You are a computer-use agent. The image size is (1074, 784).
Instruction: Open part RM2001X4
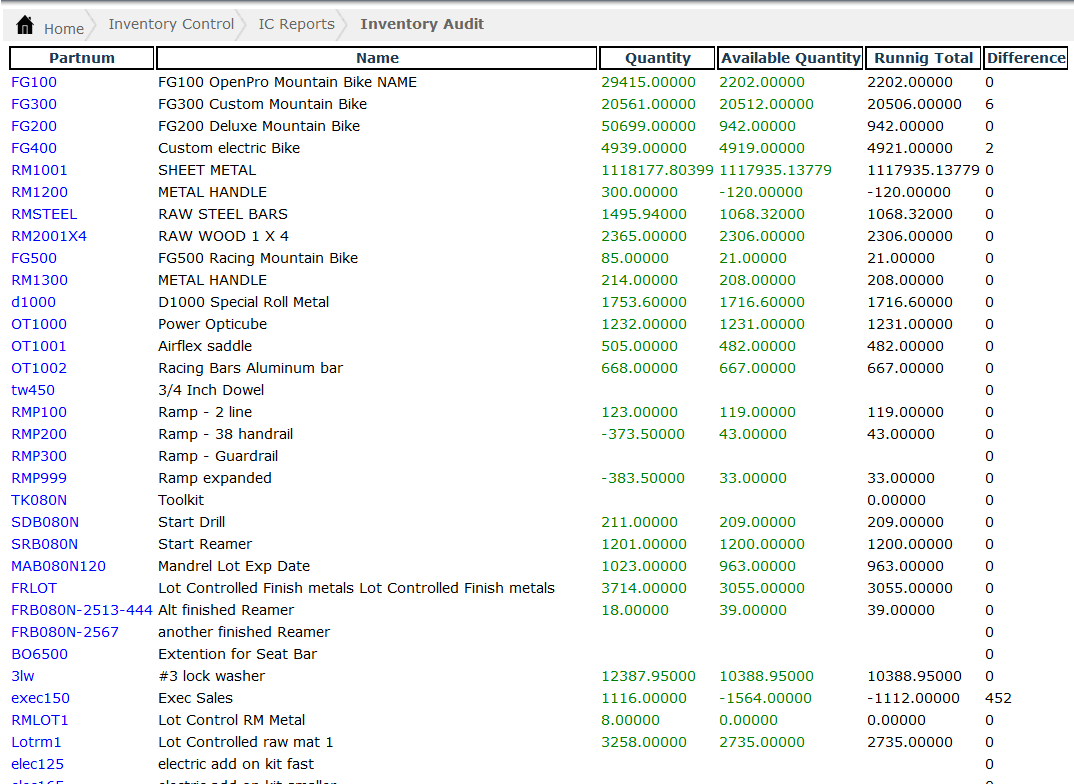pos(49,236)
